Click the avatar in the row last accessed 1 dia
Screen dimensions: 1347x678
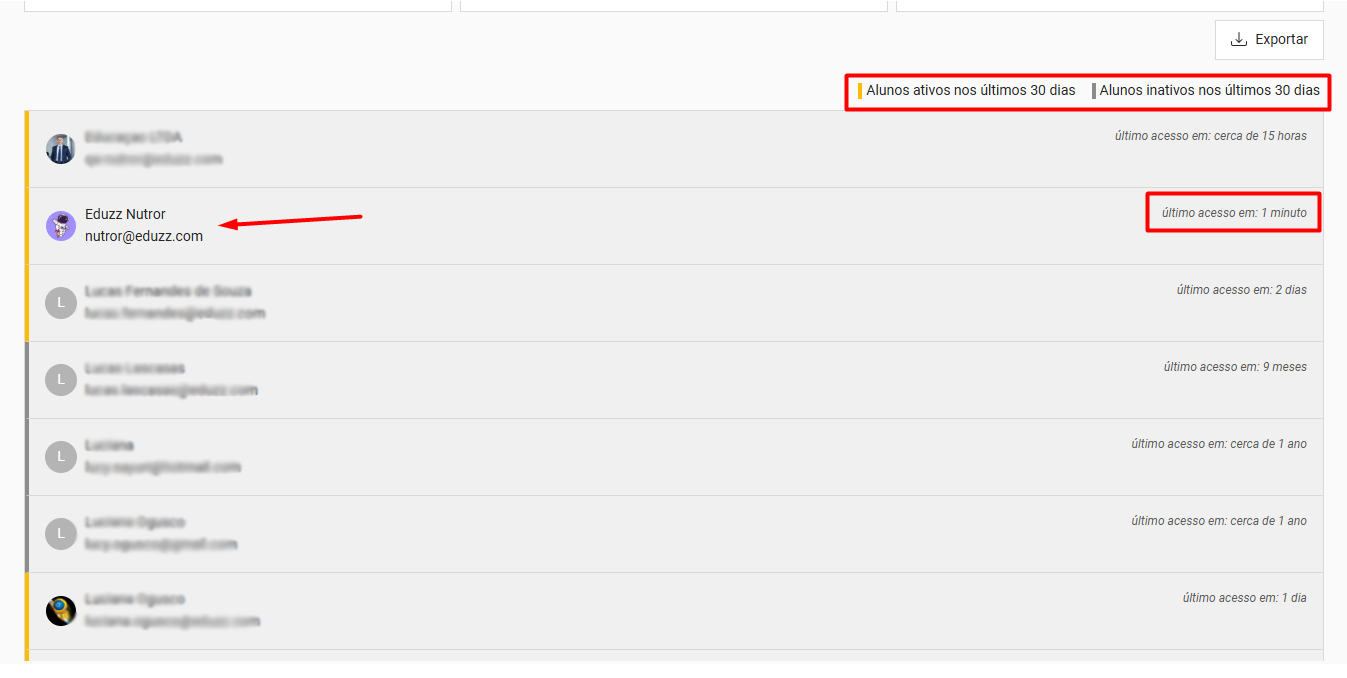pos(61,611)
